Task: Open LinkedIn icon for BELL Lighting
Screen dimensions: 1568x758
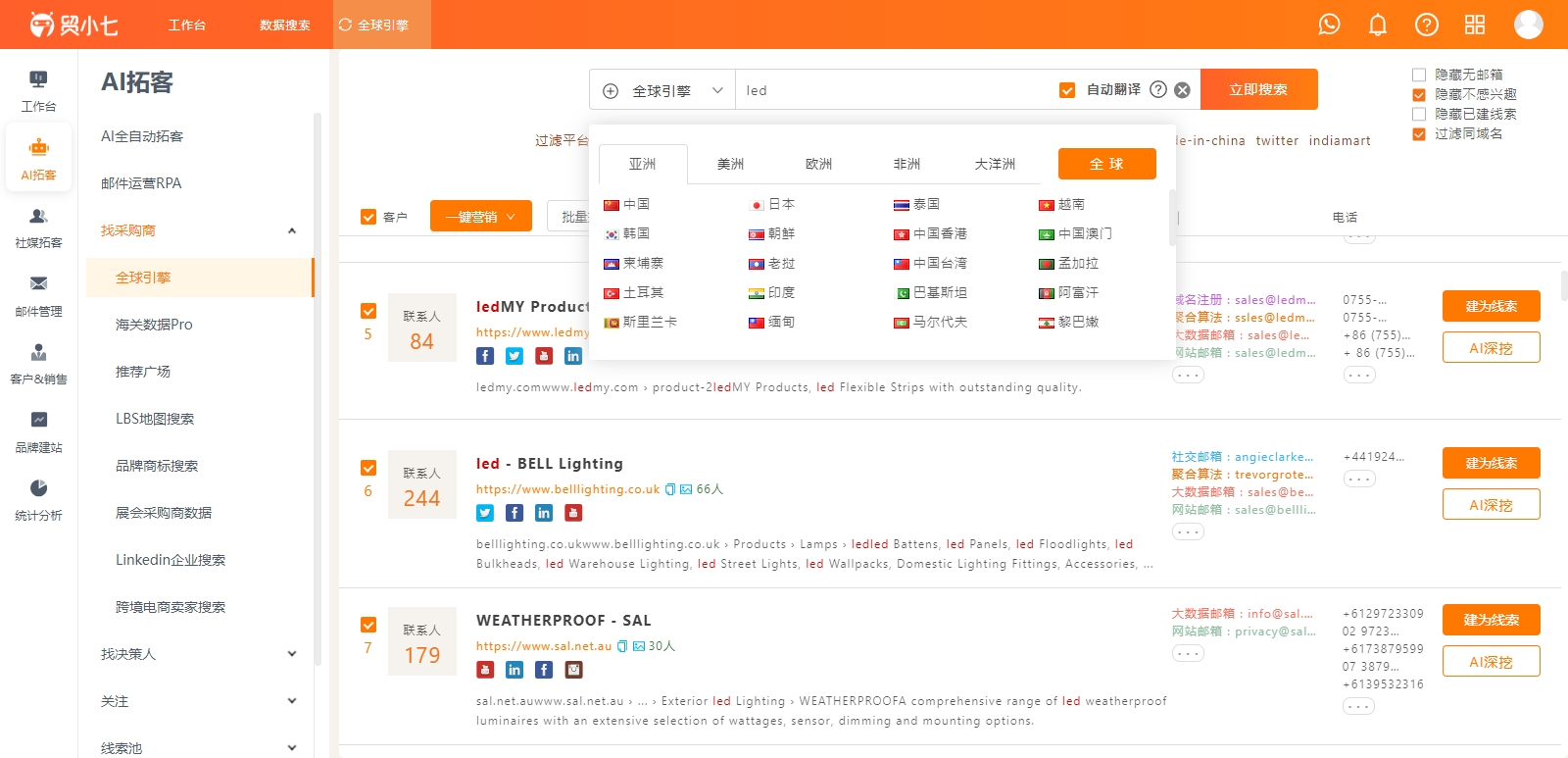Action: click(544, 513)
